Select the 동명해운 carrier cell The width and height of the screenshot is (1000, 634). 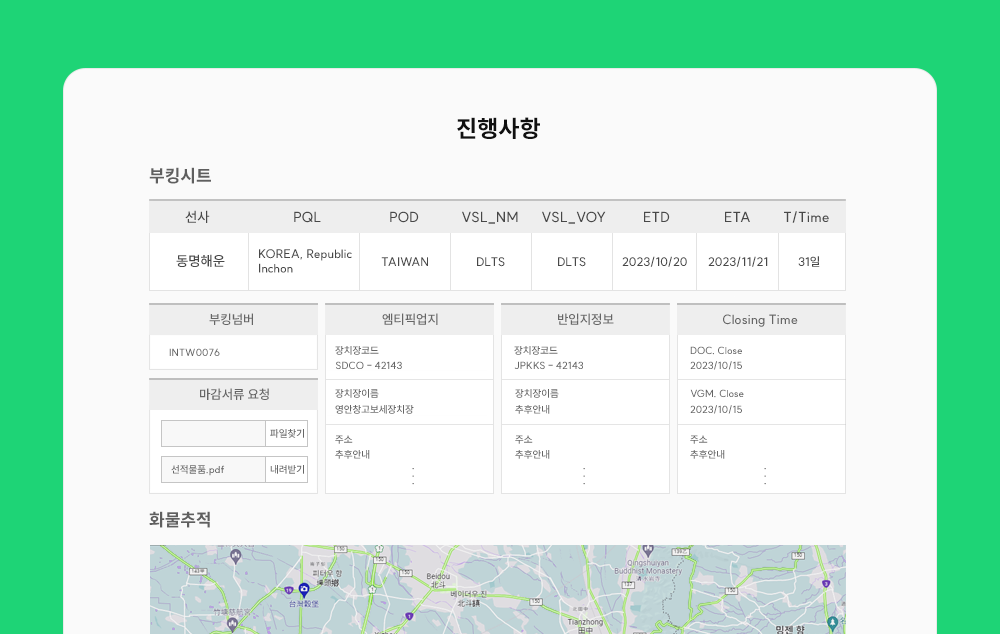pyautogui.click(x=200, y=261)
